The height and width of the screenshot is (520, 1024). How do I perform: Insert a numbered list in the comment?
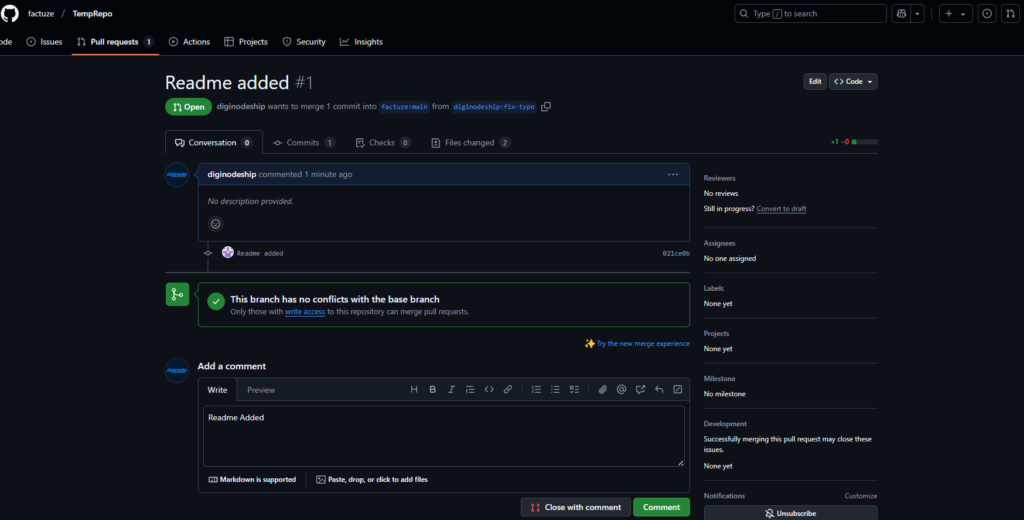coord(536,389)
